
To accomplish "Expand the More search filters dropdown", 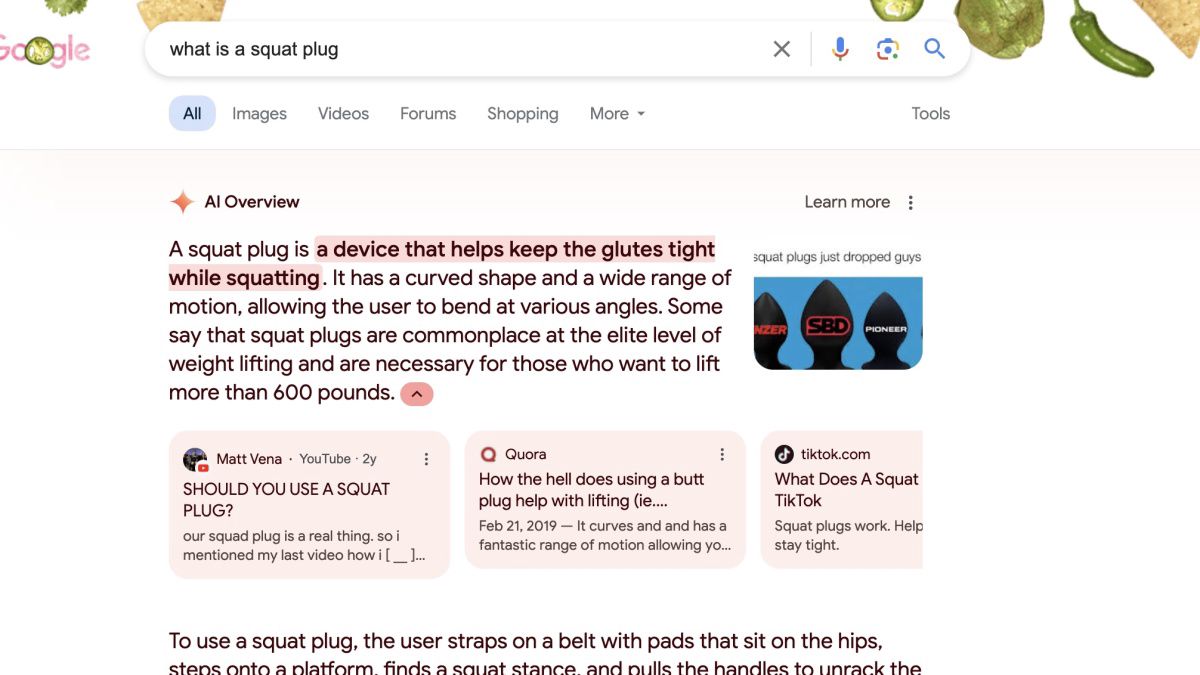I will click(x=617, y=114).
